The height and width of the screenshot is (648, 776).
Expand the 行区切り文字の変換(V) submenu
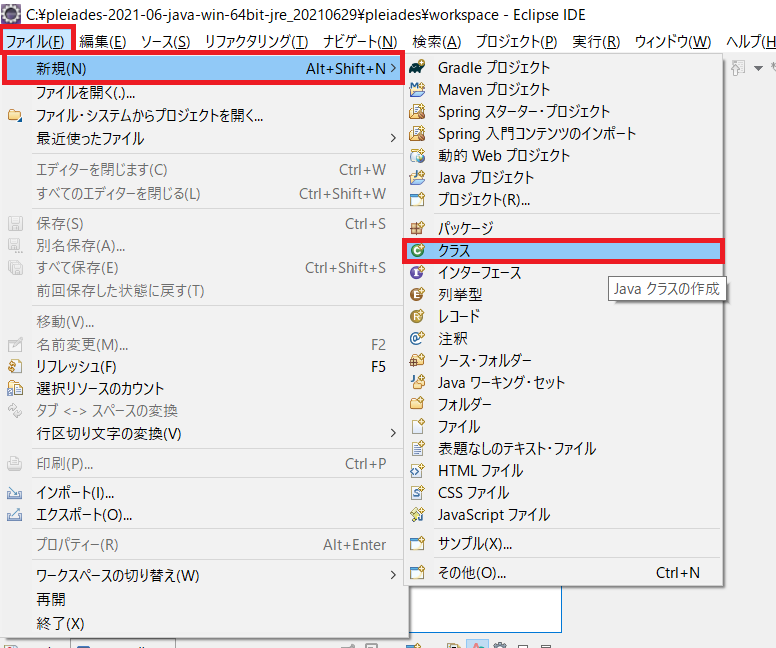click(393, 433)
